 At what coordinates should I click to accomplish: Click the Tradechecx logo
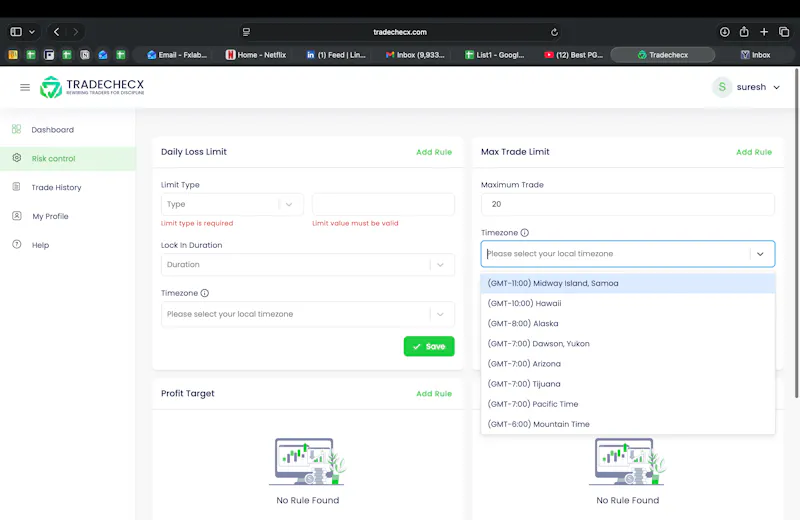tap(92, 87)
